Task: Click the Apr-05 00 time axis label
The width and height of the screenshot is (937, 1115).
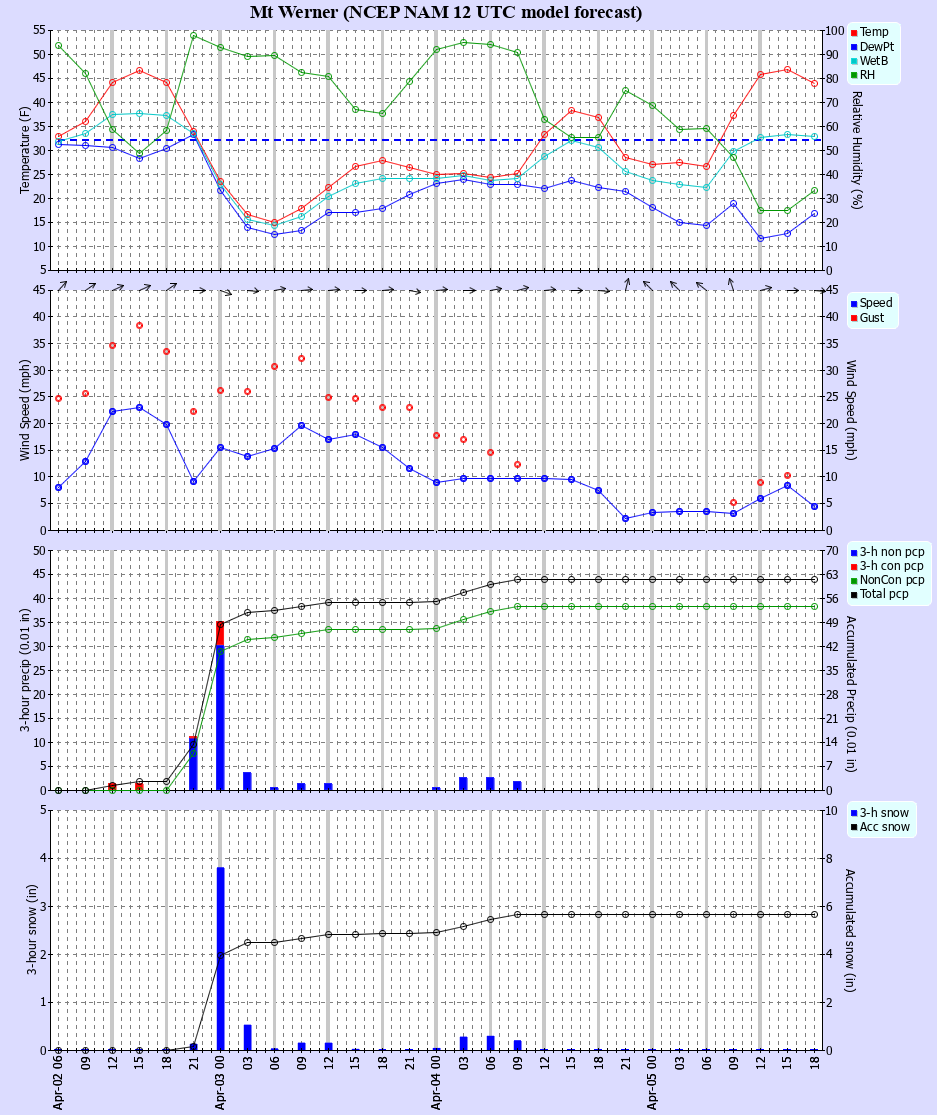Action: 652,1083
